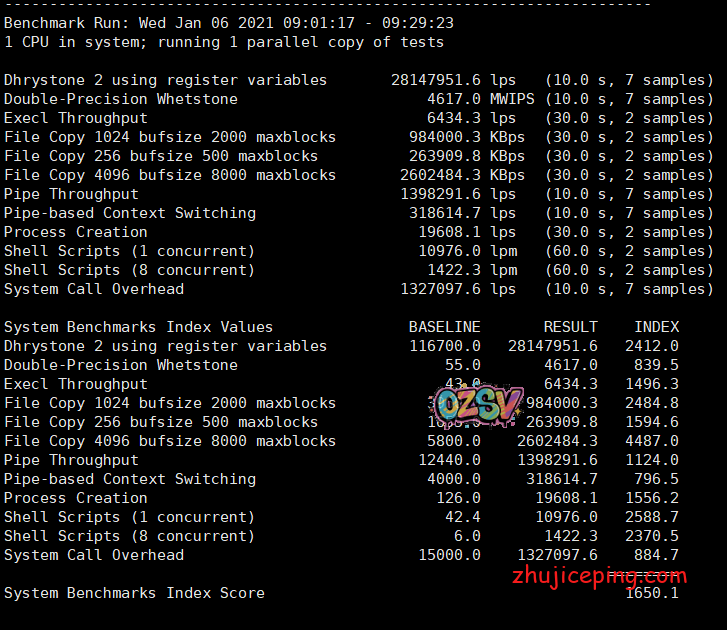Click the INDEX column header

656,327
